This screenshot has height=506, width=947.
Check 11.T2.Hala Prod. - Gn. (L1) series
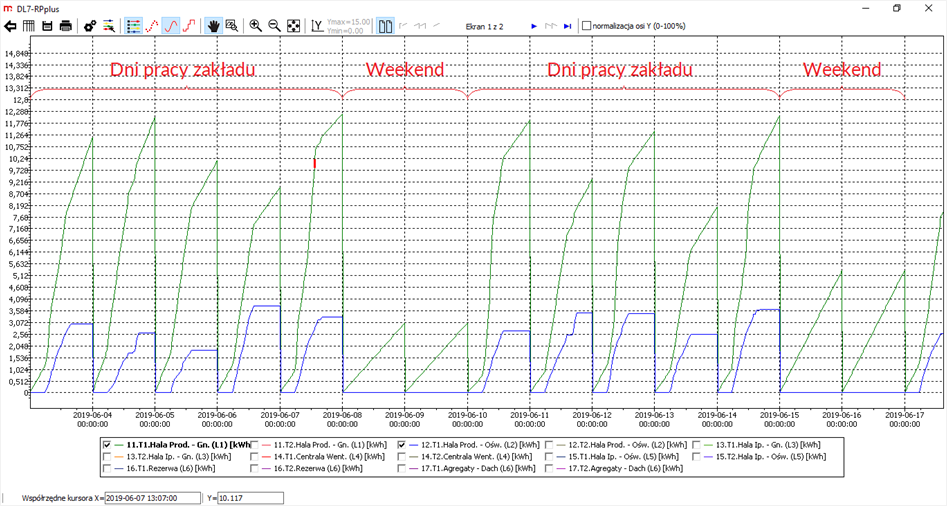click(255, 445)
